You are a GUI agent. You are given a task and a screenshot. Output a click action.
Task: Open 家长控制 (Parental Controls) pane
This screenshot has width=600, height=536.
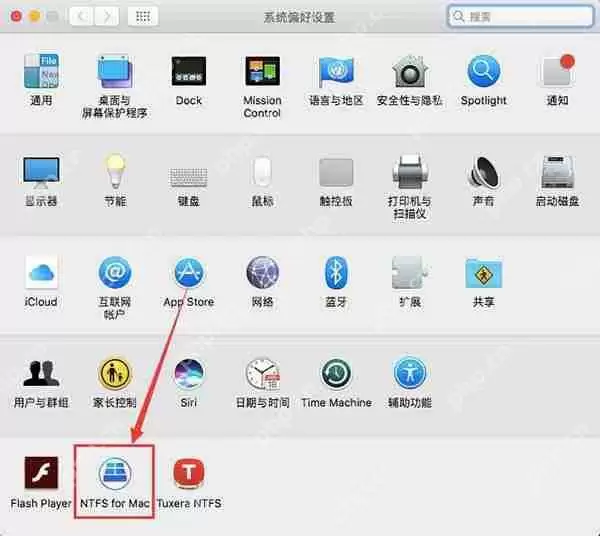pos(115,373)
